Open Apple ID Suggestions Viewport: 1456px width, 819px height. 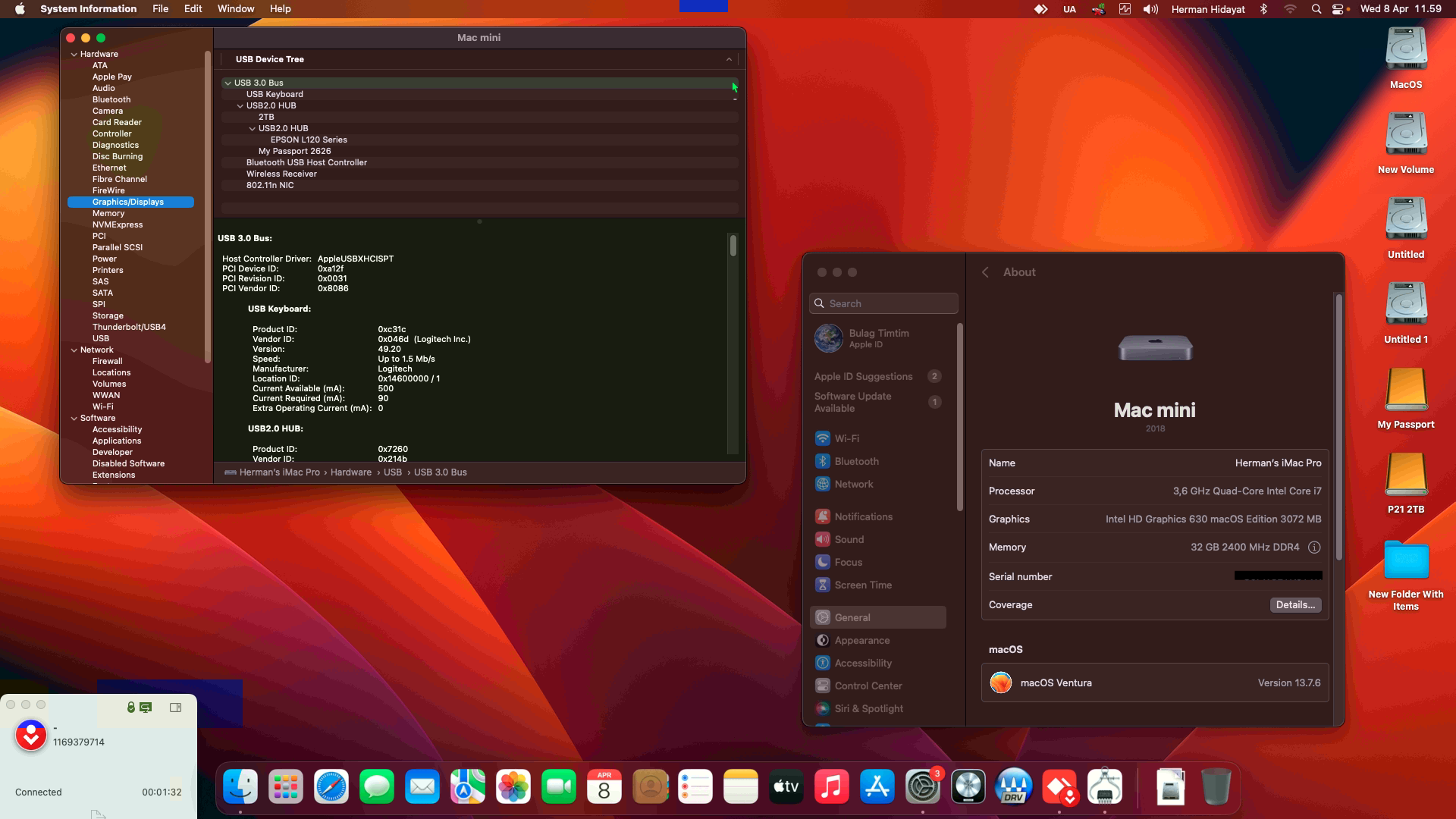(878, 377)
